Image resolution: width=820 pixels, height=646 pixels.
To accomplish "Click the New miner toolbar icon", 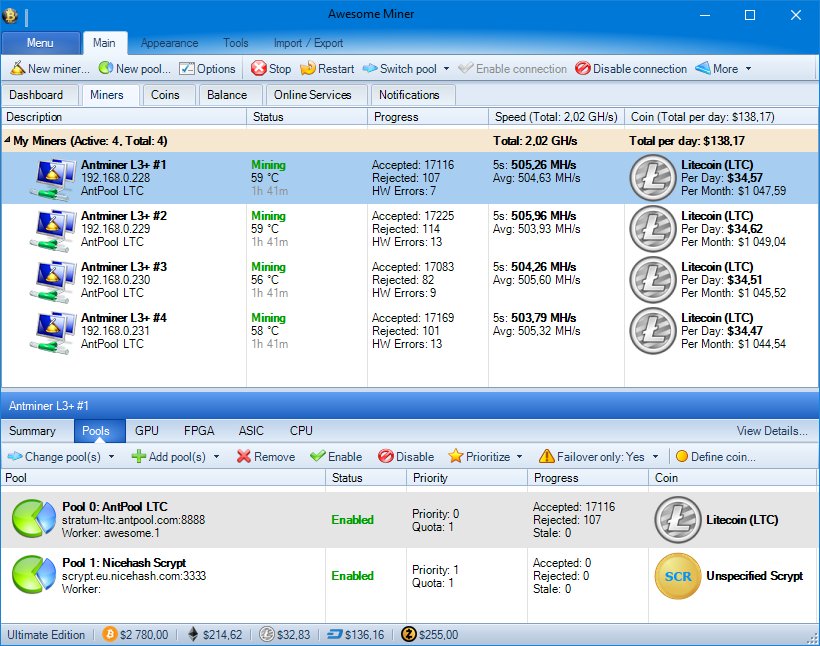I will 18,68.
